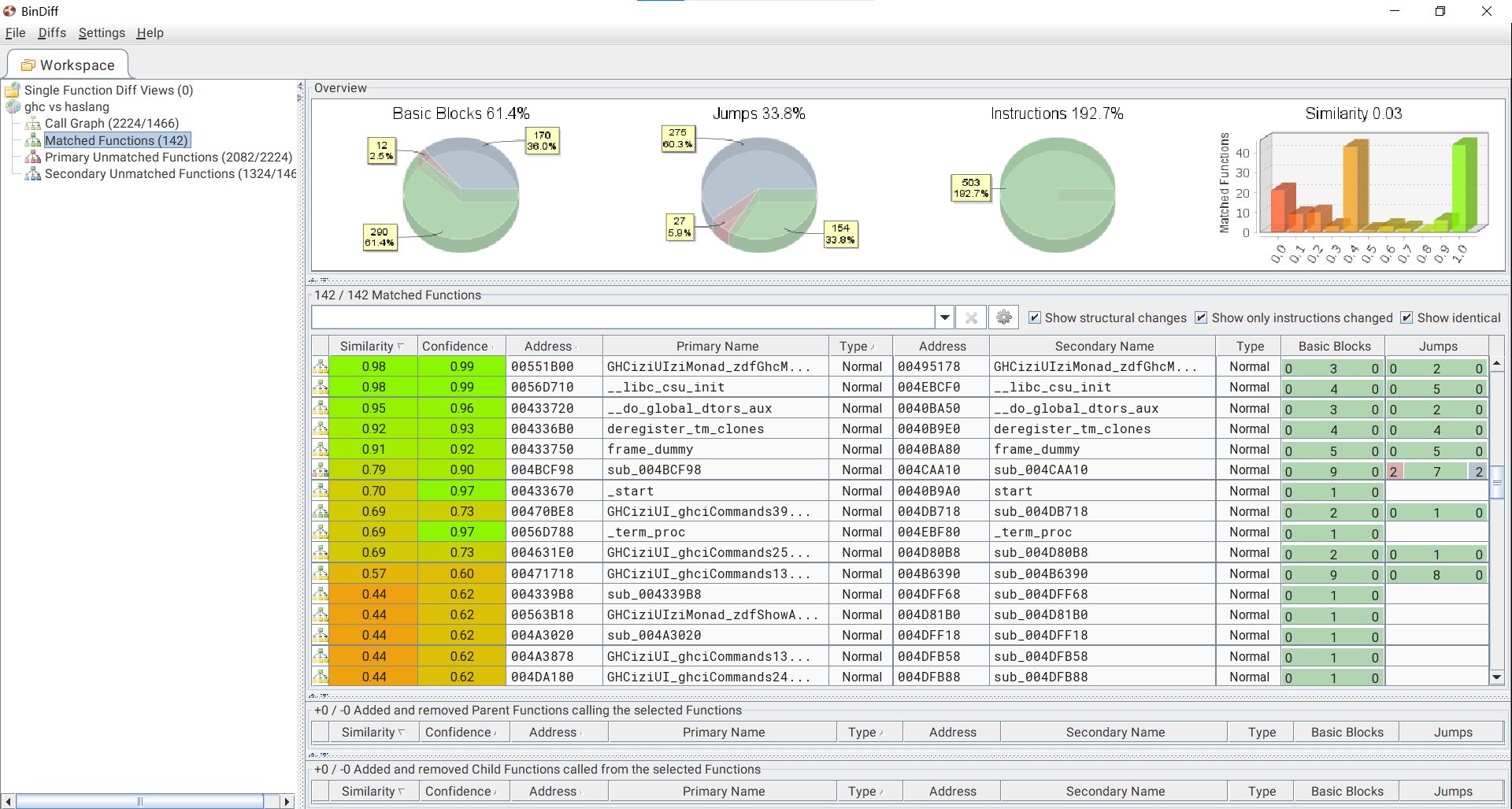Click row icon for frame_dummy
The width and height of the screenshot is (1512, 809).
point(321,449)
